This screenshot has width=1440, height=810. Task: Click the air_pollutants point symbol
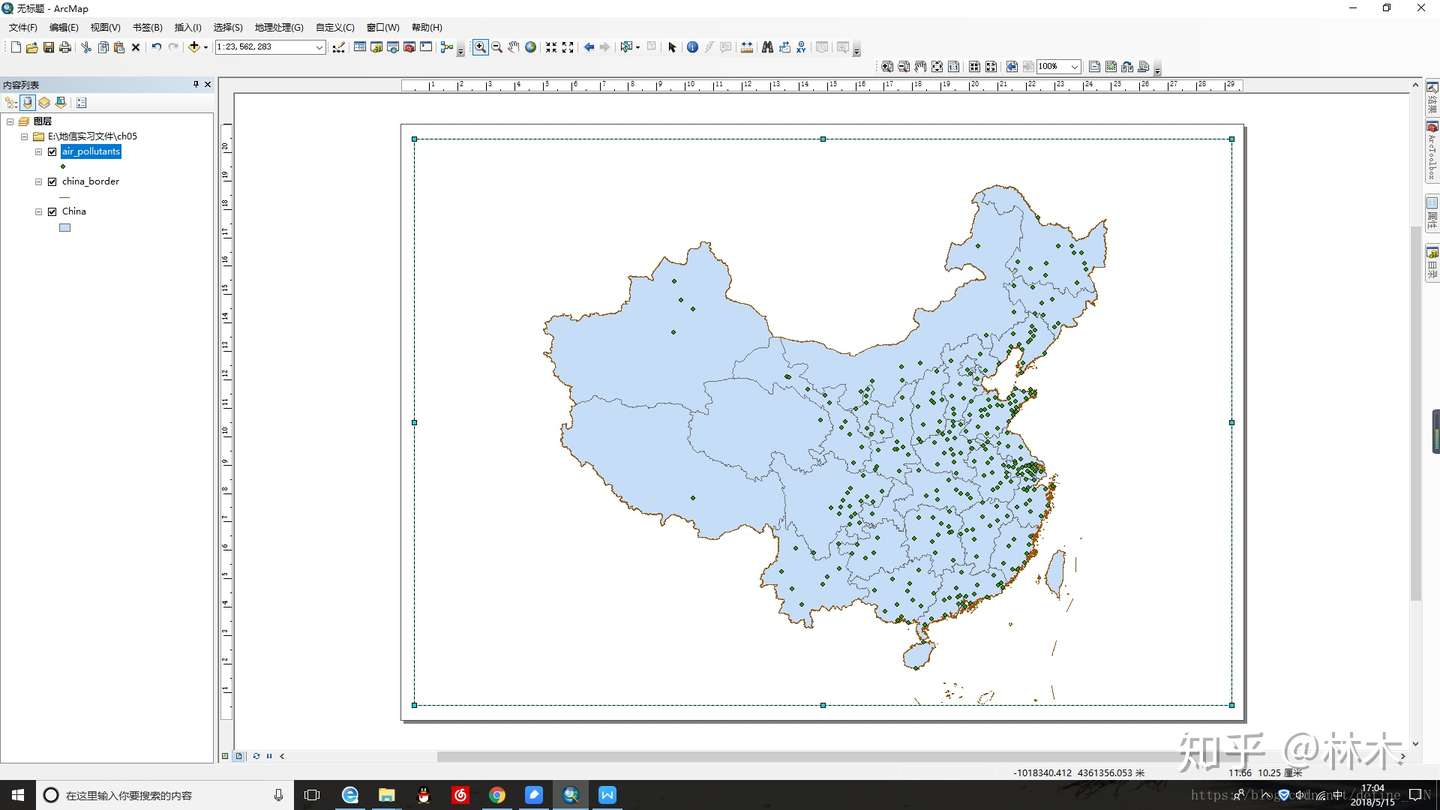pos(63,167)
